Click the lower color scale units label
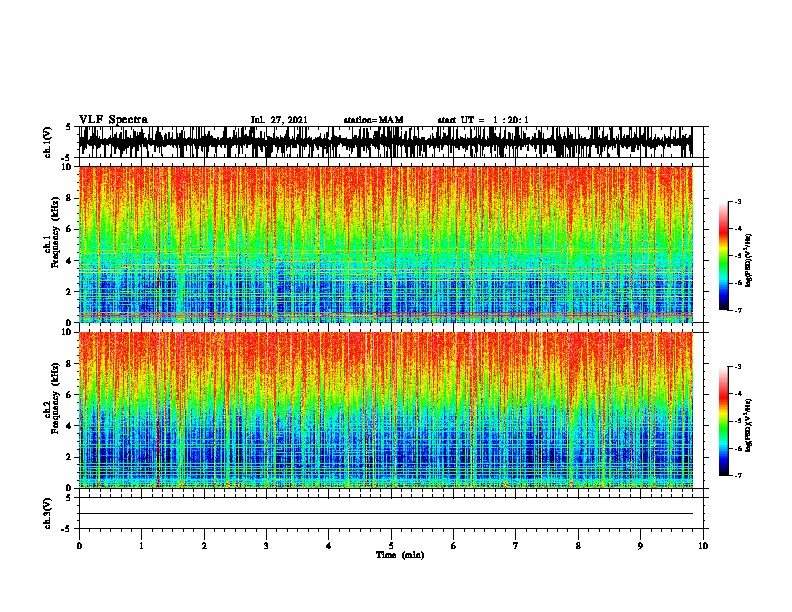792x612 pixels. 749,425
